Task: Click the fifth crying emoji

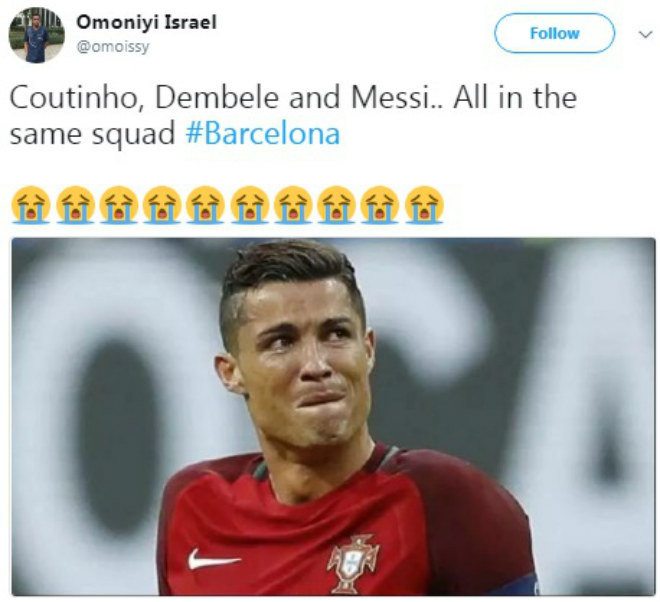Action: tap(206, 205)
